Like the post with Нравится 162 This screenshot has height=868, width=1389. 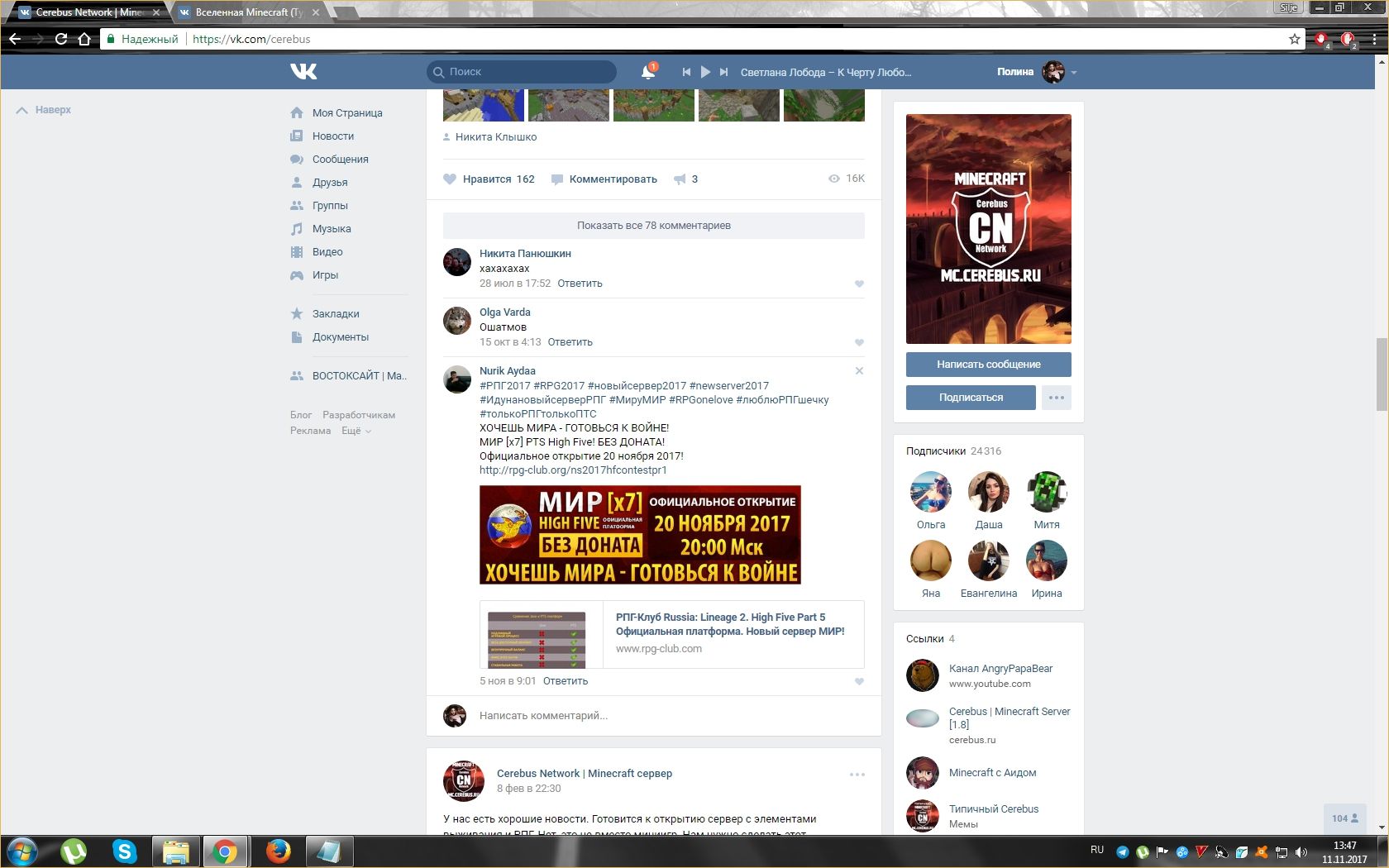coord(489,179)
